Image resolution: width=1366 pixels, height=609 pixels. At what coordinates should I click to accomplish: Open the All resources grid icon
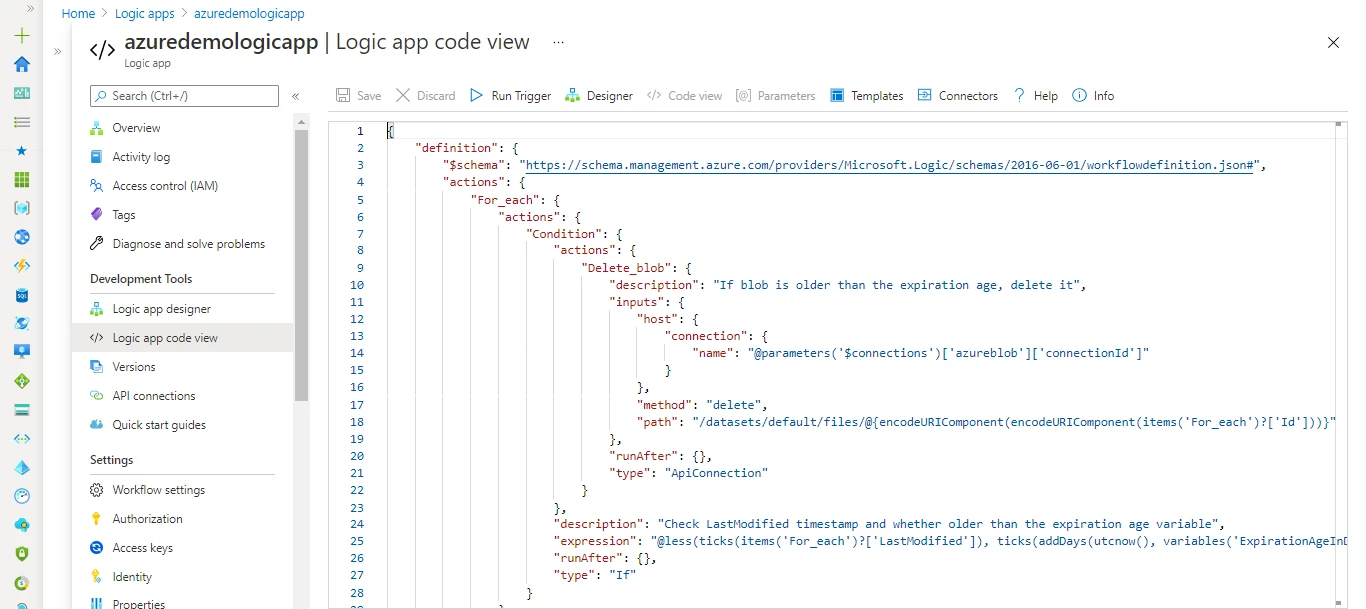[x=21, y=180]
